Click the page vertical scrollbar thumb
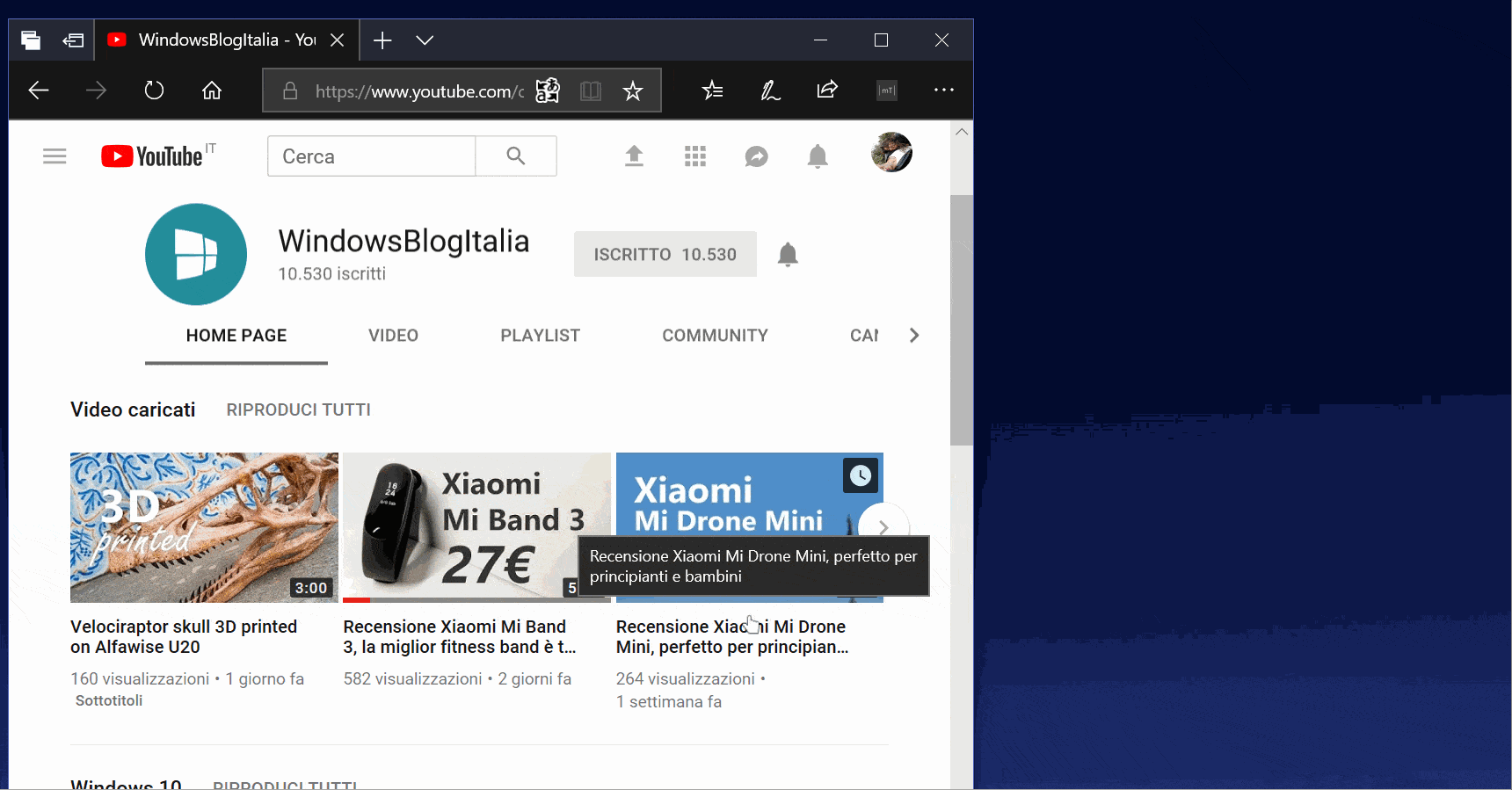 962,320
